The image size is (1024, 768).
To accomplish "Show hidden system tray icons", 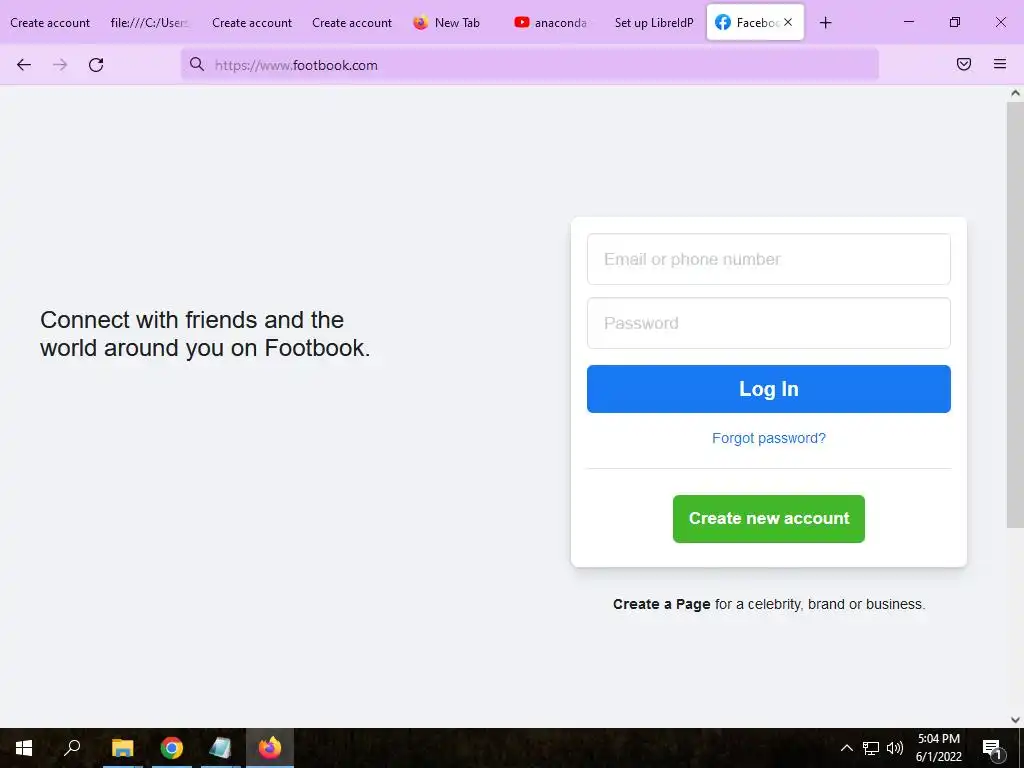I will [x=846, y=748].
